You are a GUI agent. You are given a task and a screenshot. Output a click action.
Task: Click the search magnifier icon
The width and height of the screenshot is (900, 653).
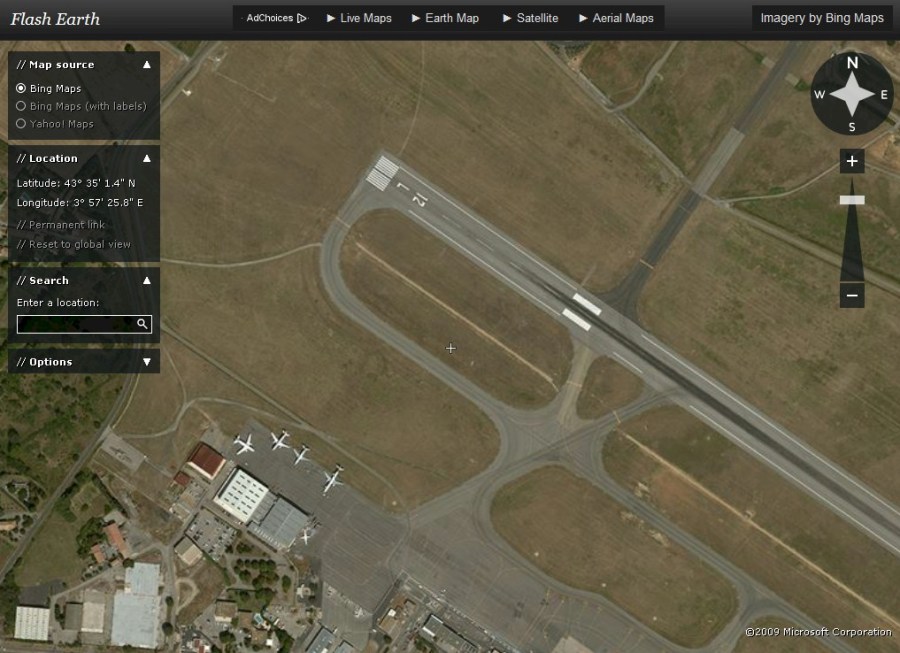pyautogui.click(x=143, y=323)
